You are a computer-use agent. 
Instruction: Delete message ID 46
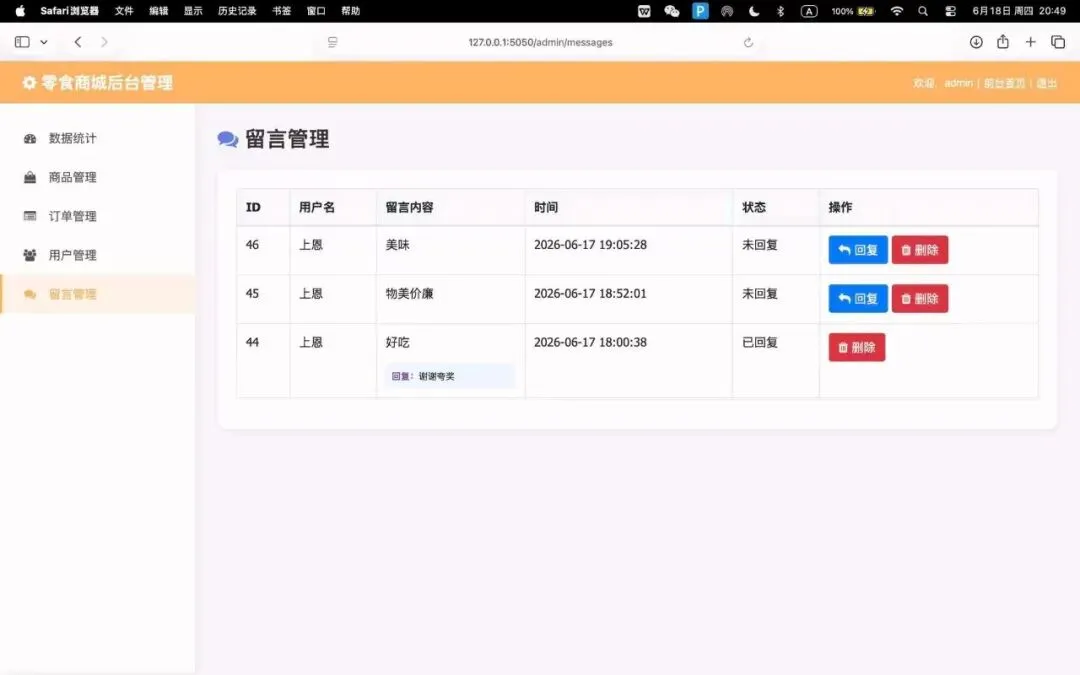[x=920, y=250]
